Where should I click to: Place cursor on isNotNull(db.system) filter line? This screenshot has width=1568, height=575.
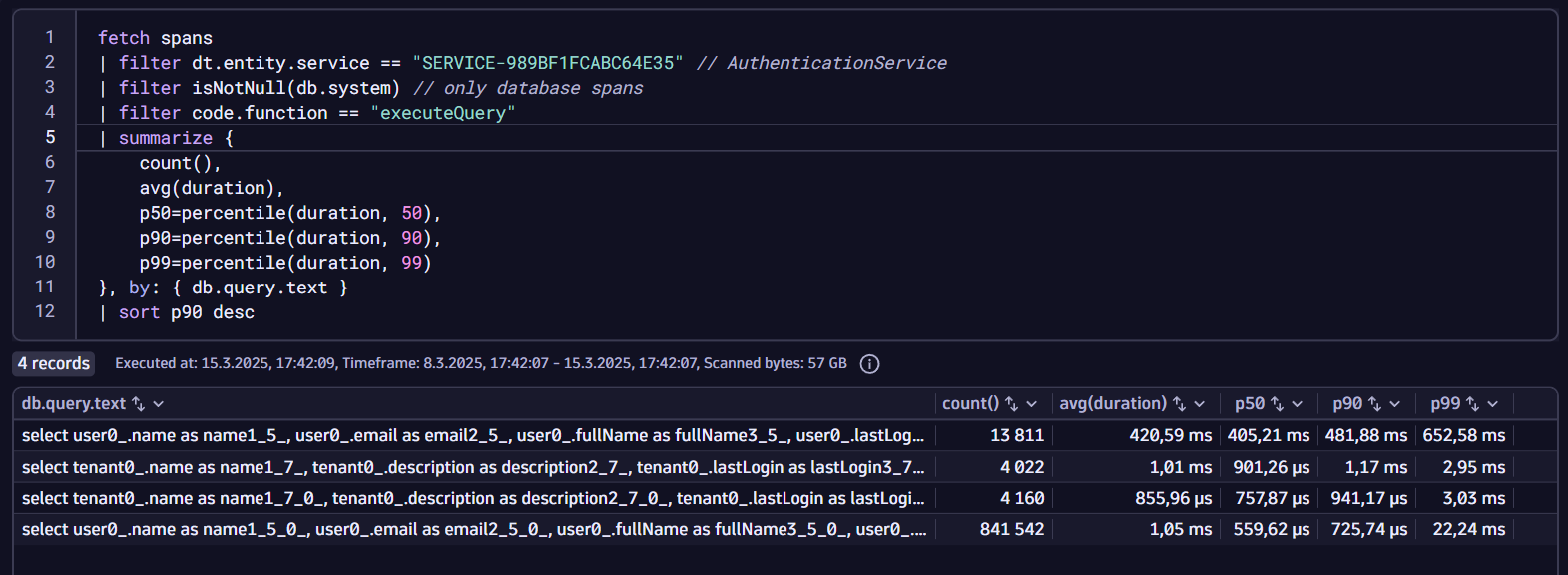[x=370, y=88]
